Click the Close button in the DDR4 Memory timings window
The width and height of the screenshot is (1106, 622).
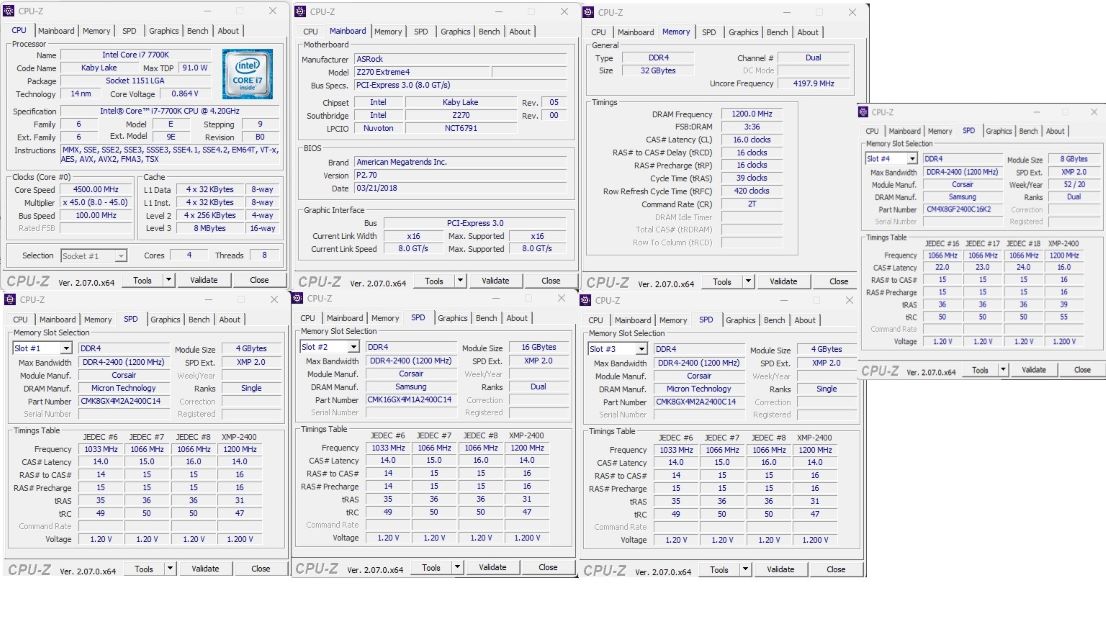point(839,281)
